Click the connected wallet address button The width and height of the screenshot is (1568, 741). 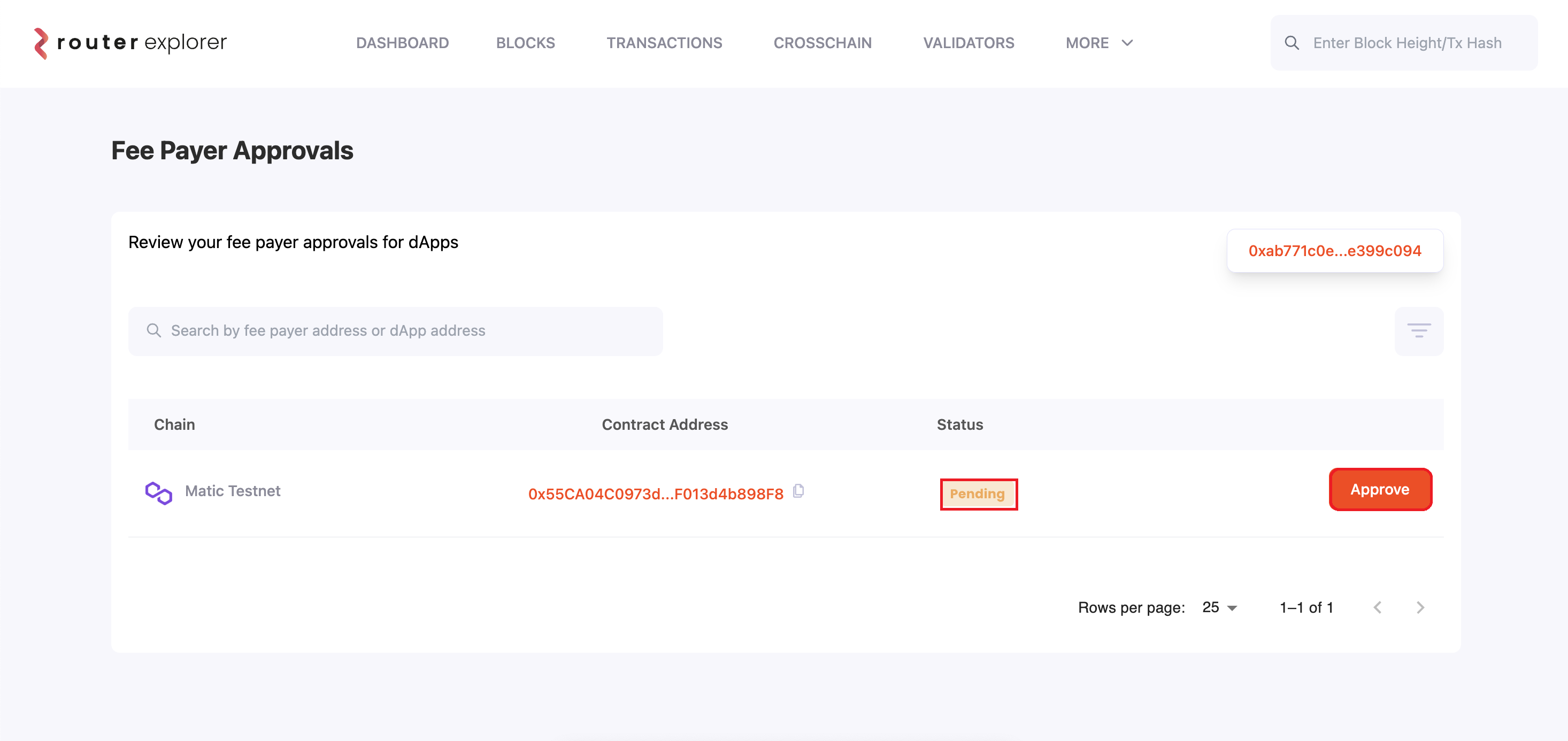(x=1334, y=251)
